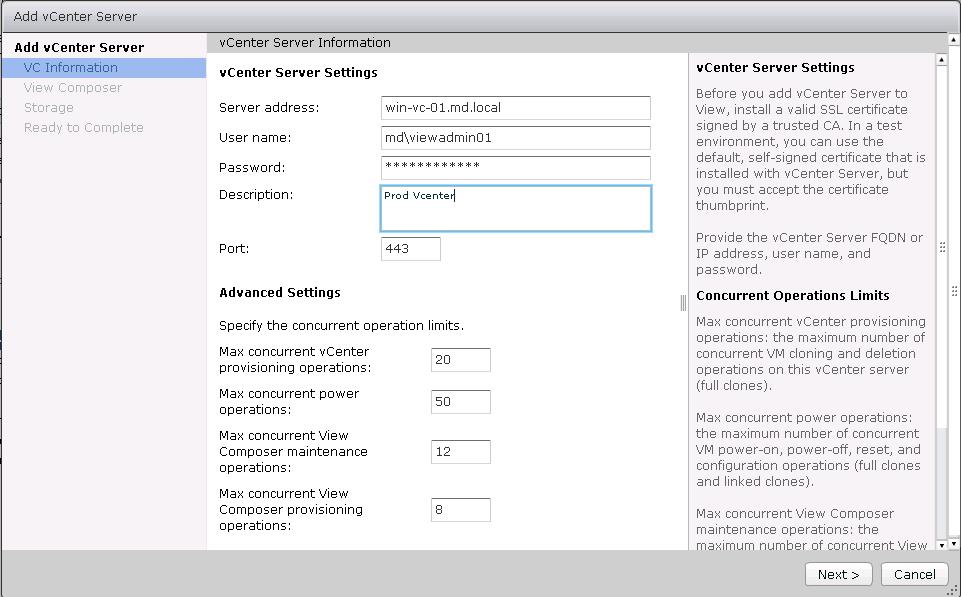This screenshot has height=597, width=961.
Task: Click the Next button
Action: click(838, 574)
